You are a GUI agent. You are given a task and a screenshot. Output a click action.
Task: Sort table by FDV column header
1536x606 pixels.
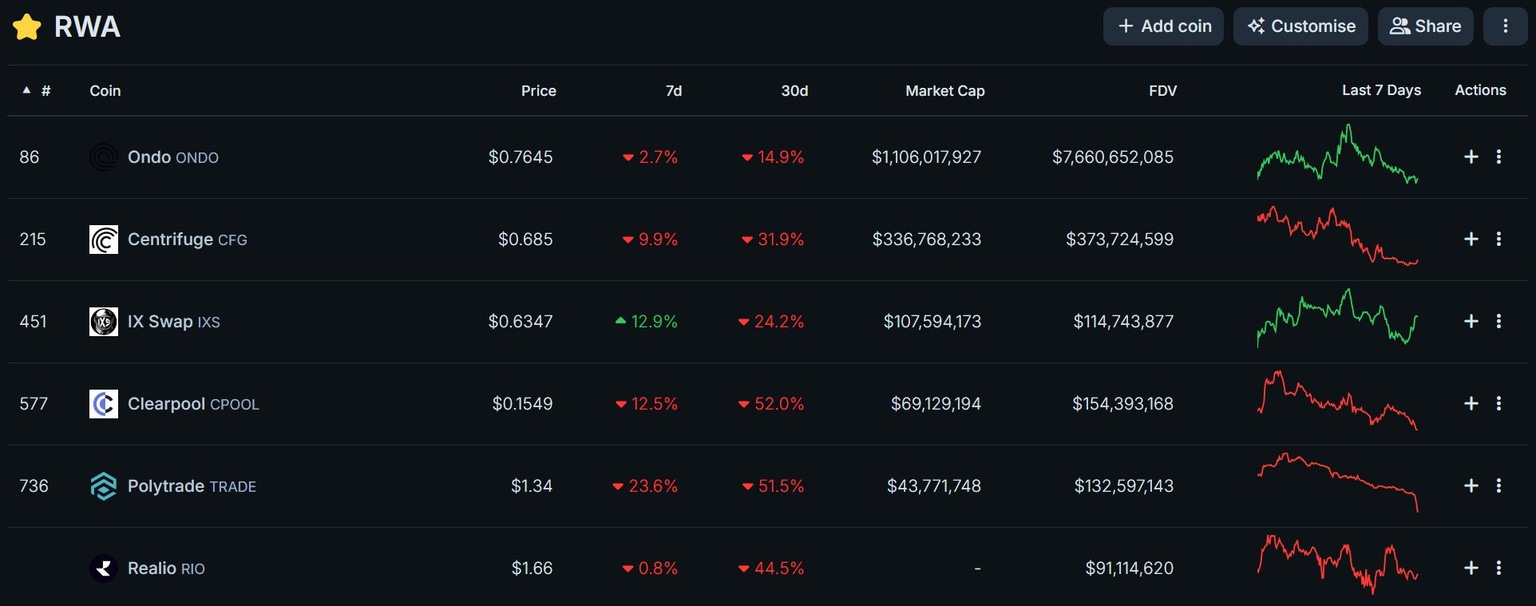pos(1162,90)
